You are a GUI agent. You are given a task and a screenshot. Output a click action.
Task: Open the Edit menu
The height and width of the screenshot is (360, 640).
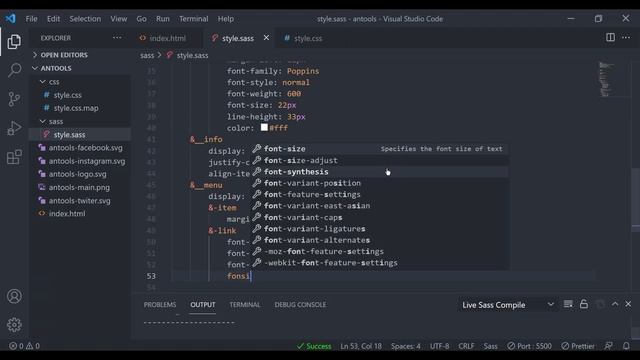[53, 19]
